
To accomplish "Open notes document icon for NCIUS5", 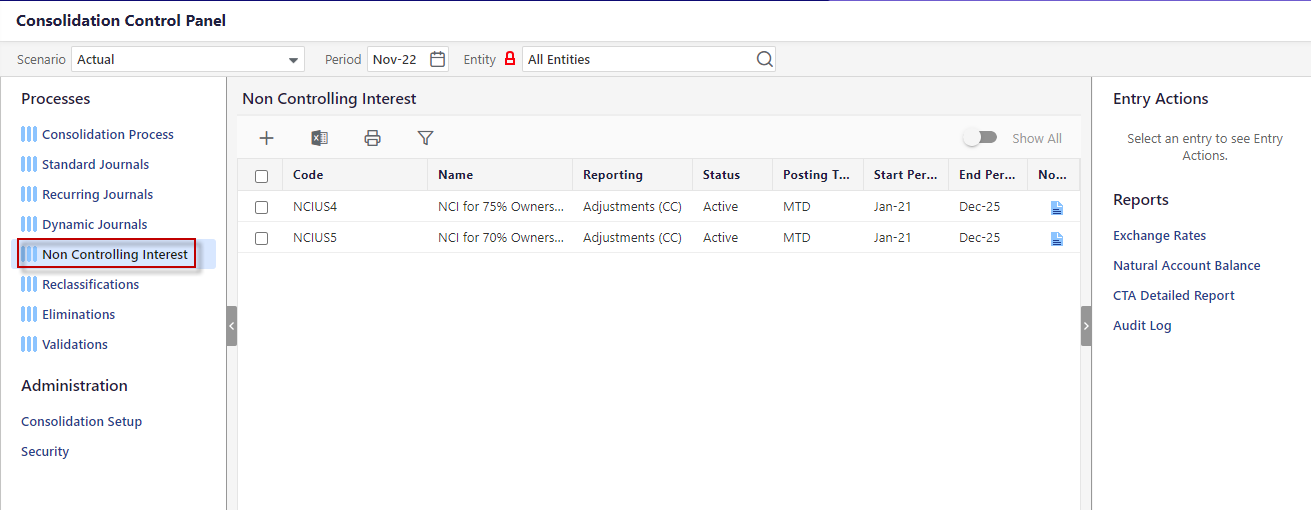I will [x=1057, y=239].
